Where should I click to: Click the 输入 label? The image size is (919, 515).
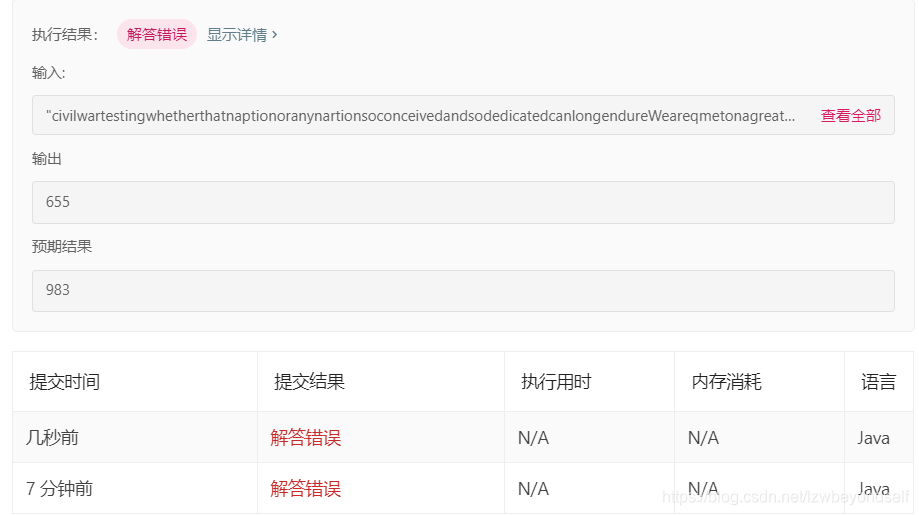point(49,73)
